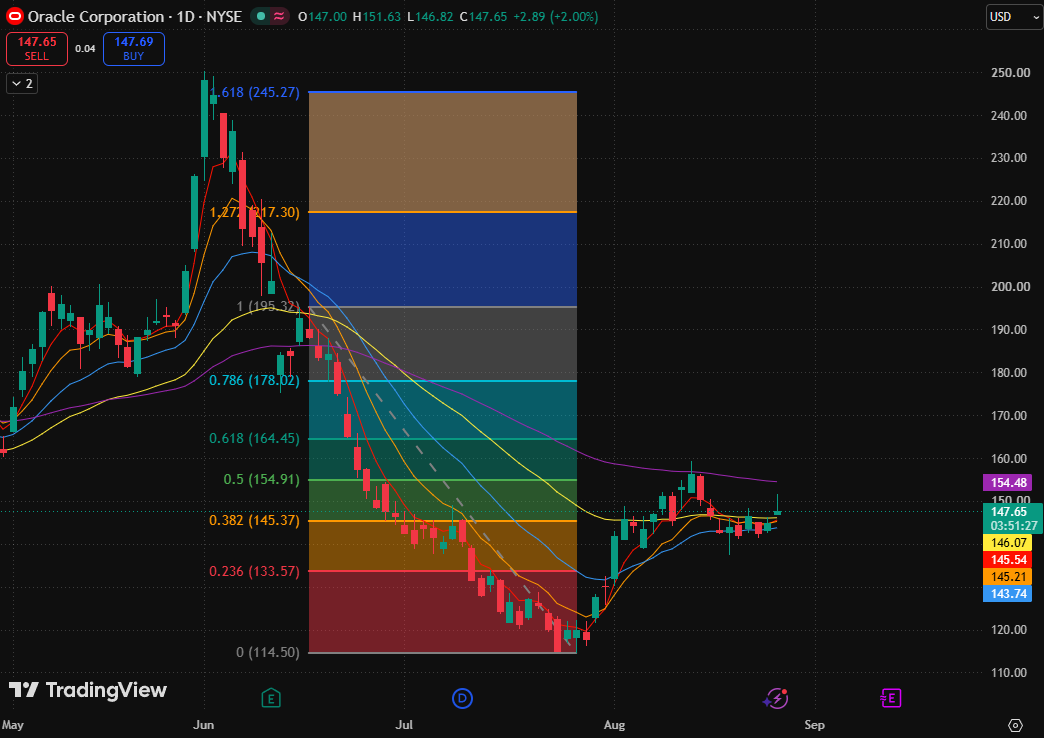Click the yellow 146.07 price scale label
The height and width of the screenshot is (738, 1044).
tap(1009, 543)
